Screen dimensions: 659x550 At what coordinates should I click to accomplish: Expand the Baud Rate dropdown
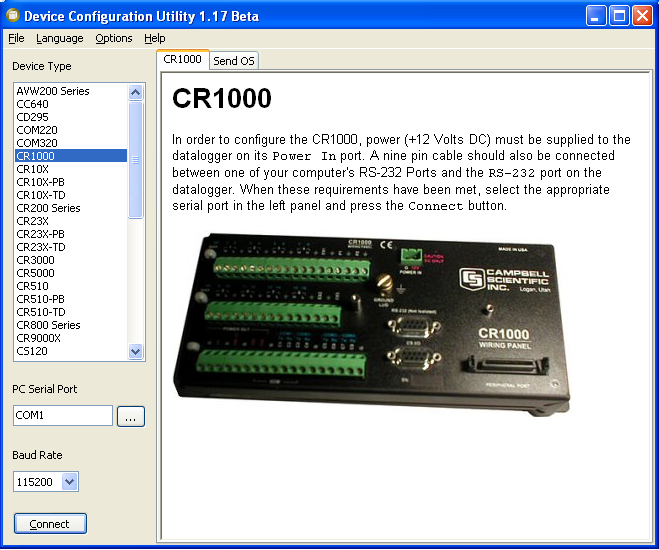click(x=69, y=482)
